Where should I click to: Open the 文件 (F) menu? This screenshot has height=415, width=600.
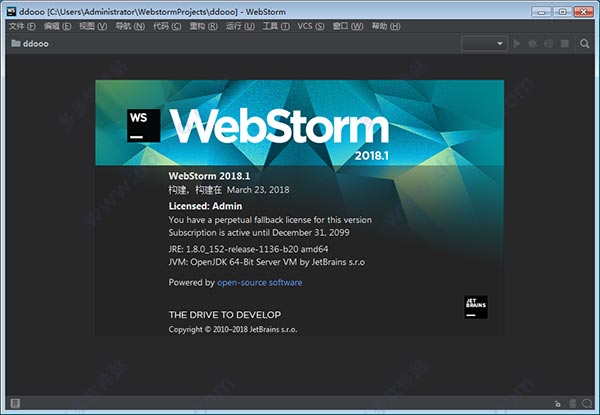click(22, 26)
